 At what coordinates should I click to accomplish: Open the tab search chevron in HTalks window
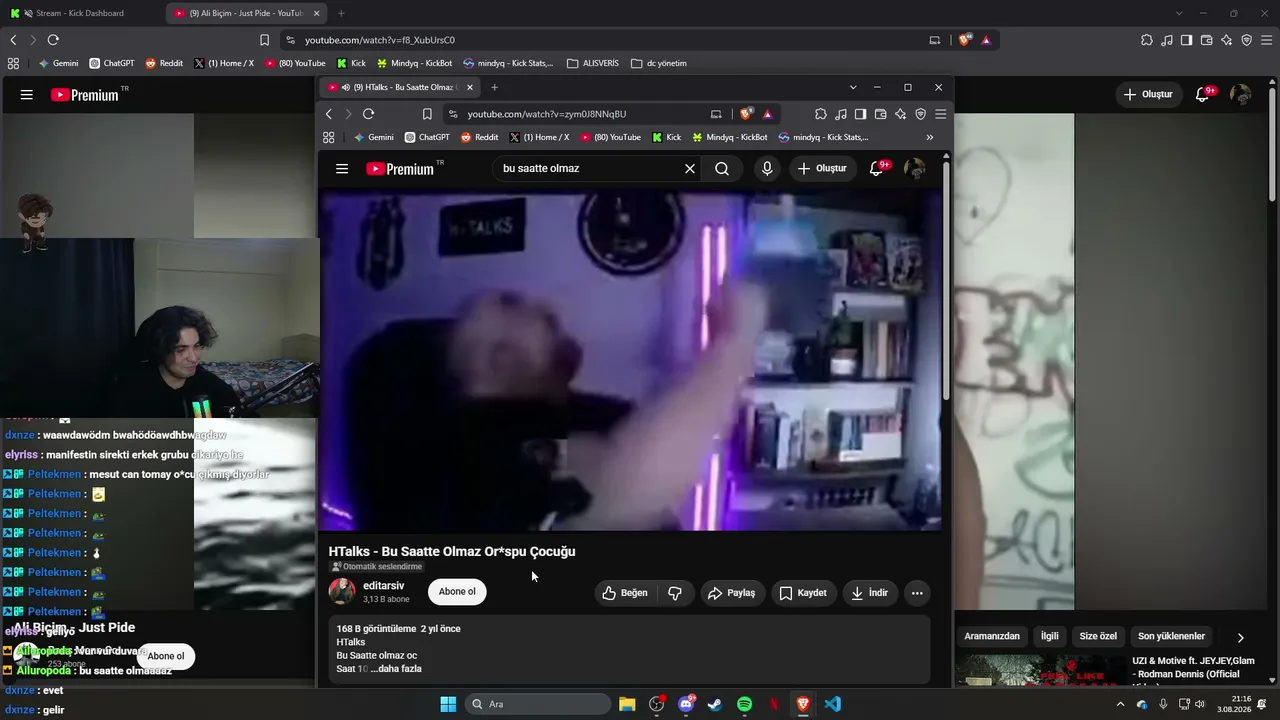coord(853,87)
